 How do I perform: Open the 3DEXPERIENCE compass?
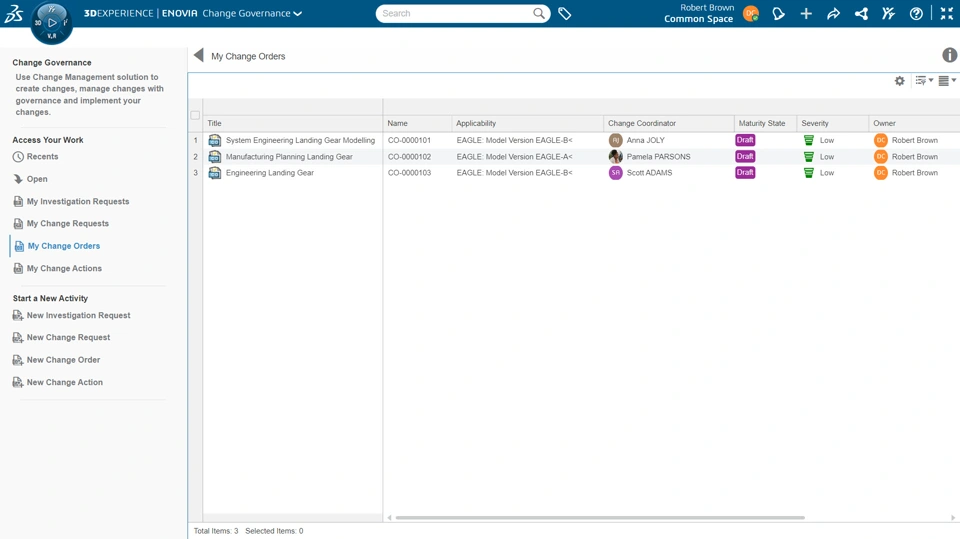tap(51, 23)
